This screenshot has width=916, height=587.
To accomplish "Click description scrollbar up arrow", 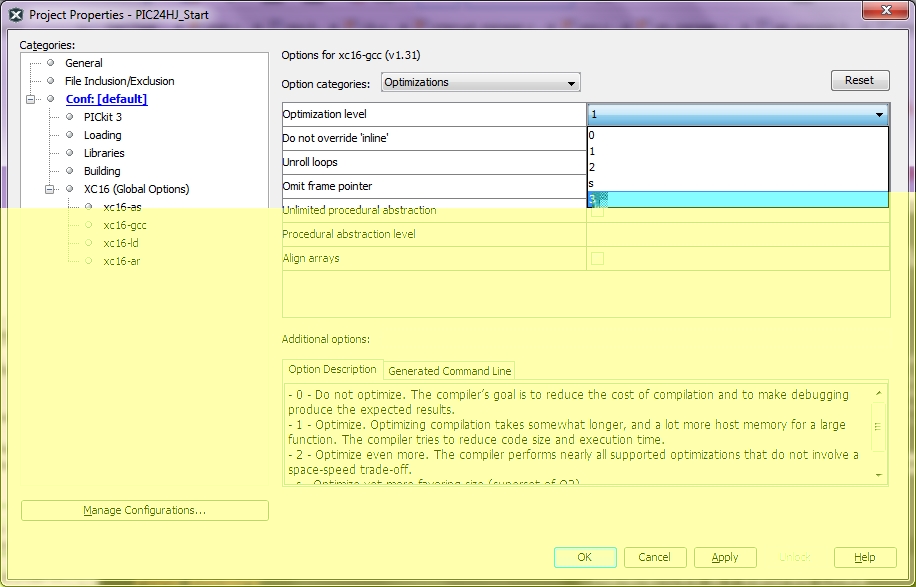I will (878, 393).
